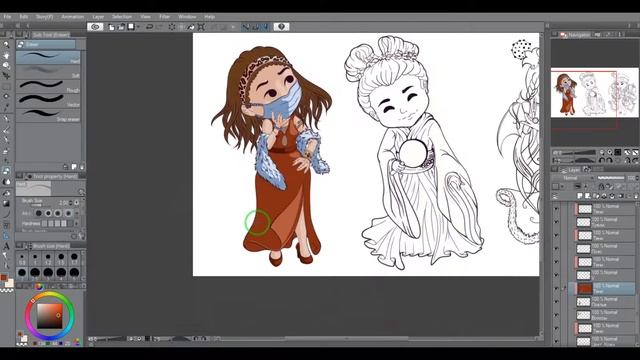Open the Window menu
The image size is (640, 360).
[187, 17]
